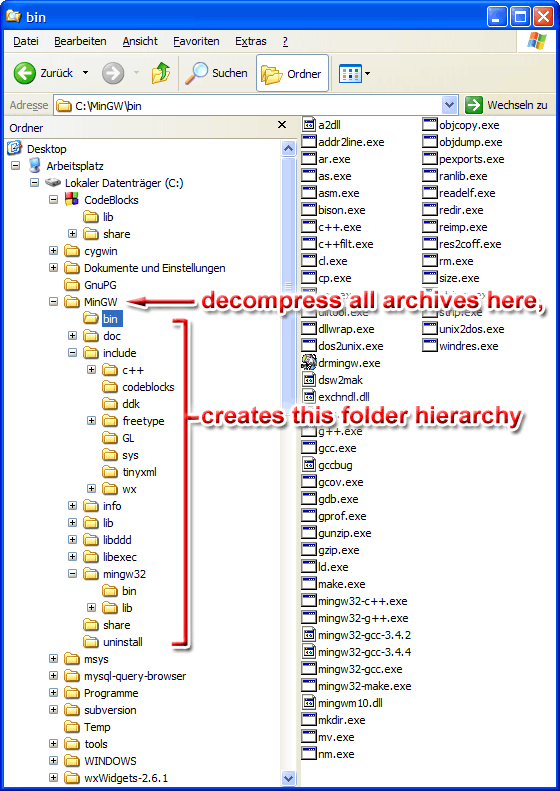Select the nm.exe file name
Screen dimensions: 560x791
pos(336,754)
